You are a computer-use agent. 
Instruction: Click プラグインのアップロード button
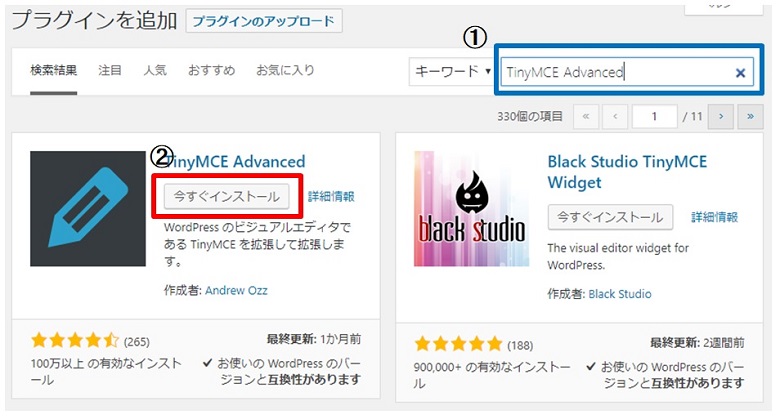point(264,21)
